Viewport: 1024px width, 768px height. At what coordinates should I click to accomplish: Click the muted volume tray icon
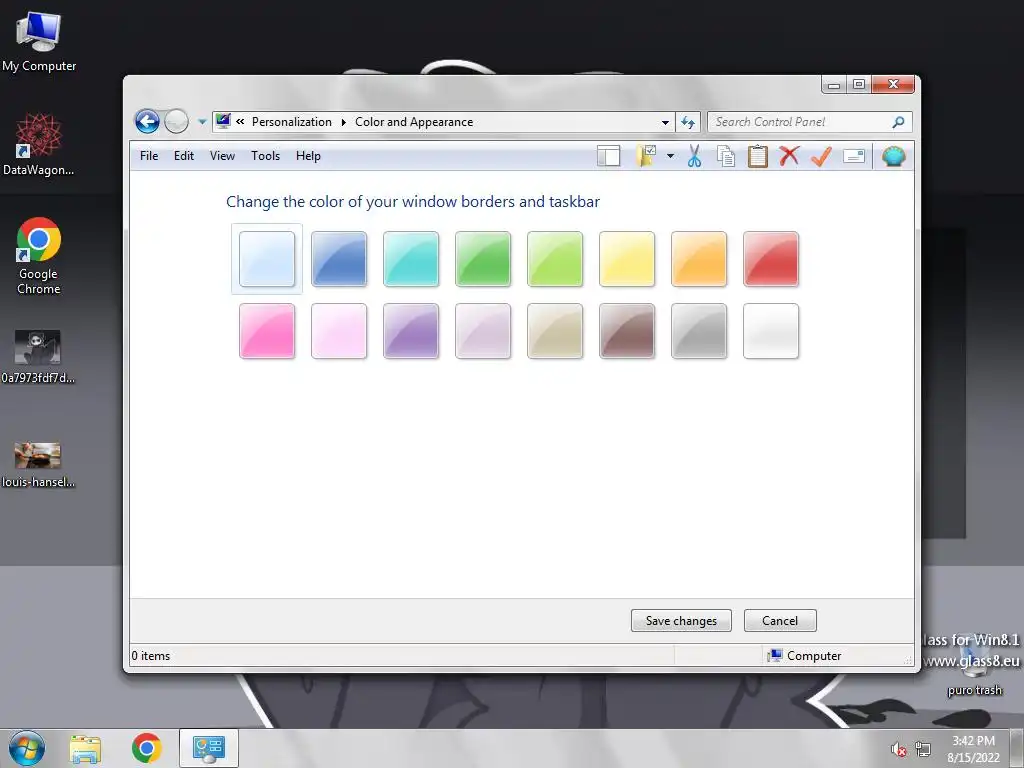899,750
